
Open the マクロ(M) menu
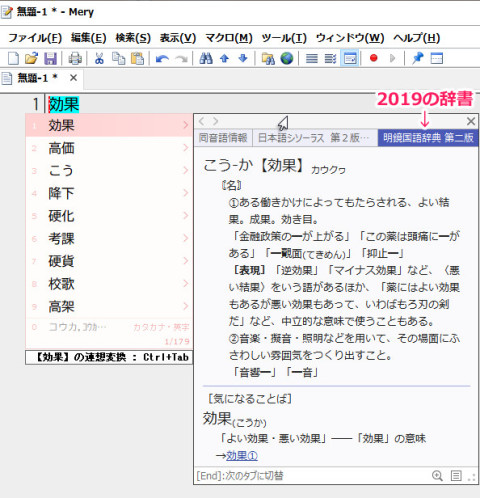(229, 38)
